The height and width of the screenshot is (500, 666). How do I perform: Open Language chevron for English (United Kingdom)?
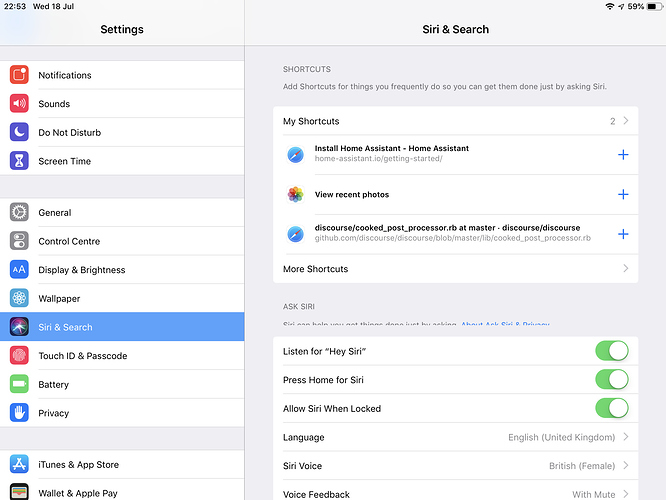(626, 437)
